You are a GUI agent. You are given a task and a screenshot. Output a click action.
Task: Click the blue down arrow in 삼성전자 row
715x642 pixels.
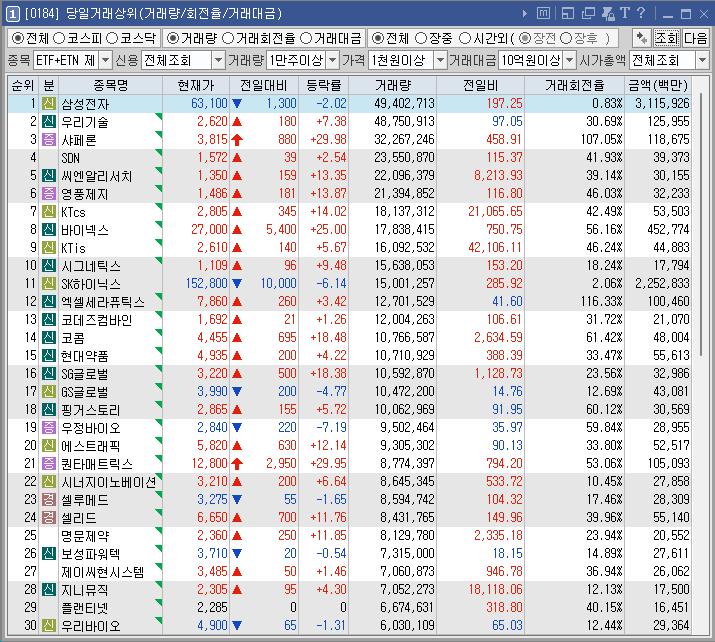pos(237,104)
